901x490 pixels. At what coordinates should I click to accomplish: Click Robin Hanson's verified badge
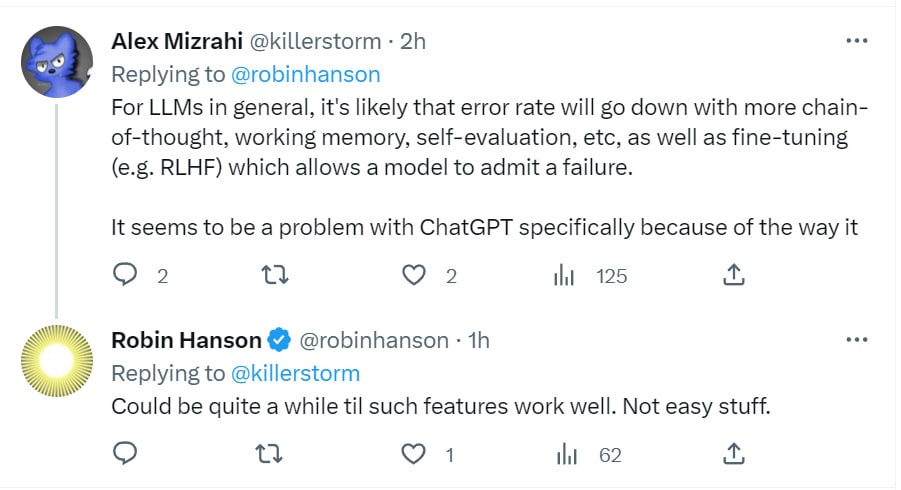pyautogui.click(x=279, y=340)
